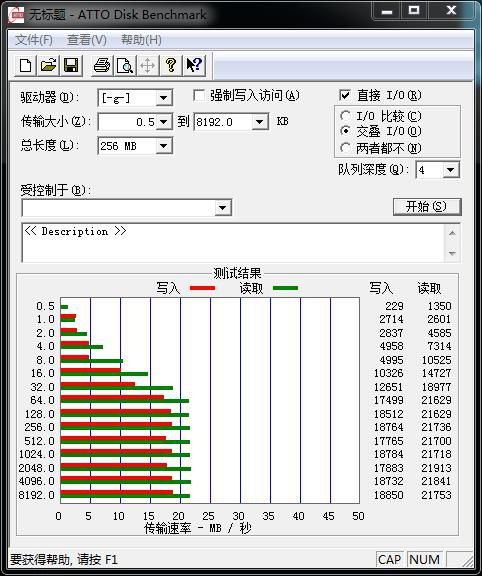Click inside the Description text box
The width and height of the screenshot is (482, 576).
pyautogui.click(x=233, y=242)
